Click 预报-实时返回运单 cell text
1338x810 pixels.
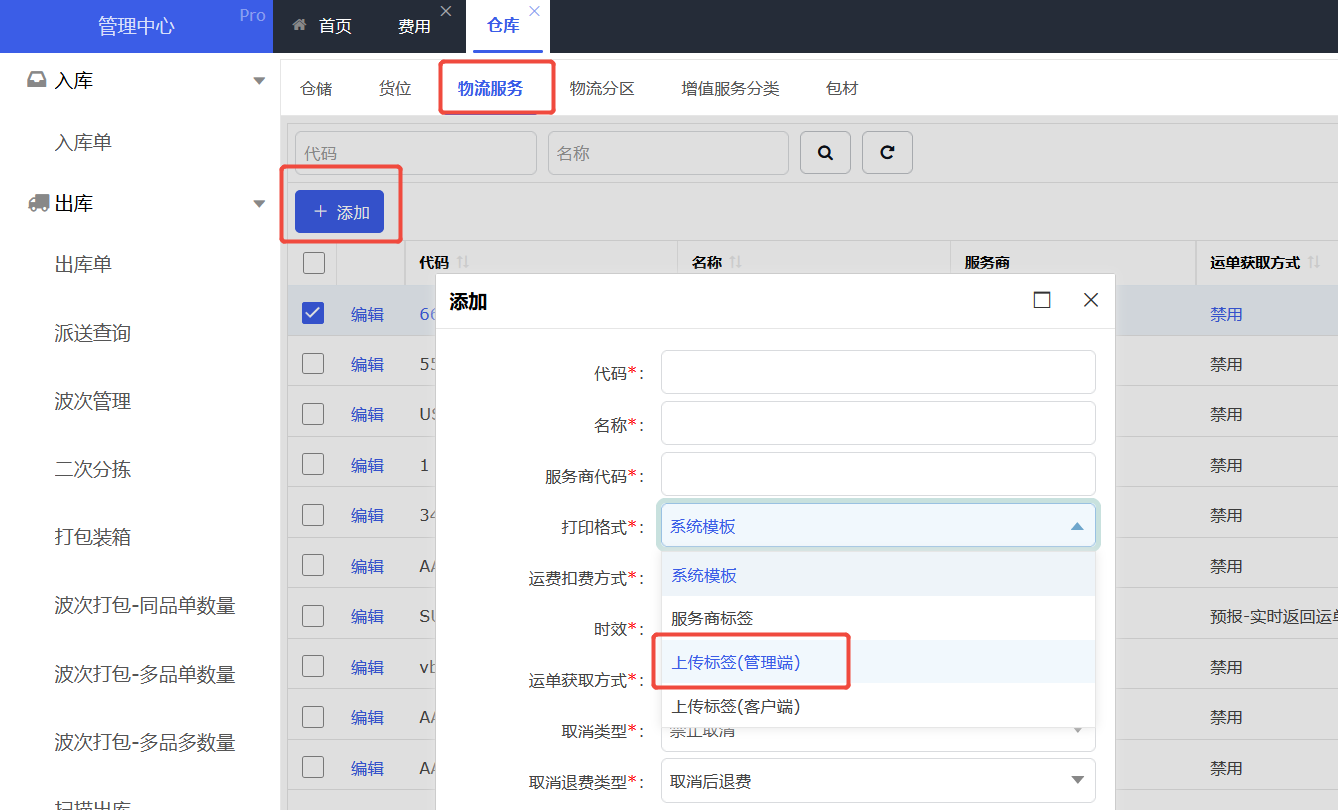click(x=1273, y=616)
